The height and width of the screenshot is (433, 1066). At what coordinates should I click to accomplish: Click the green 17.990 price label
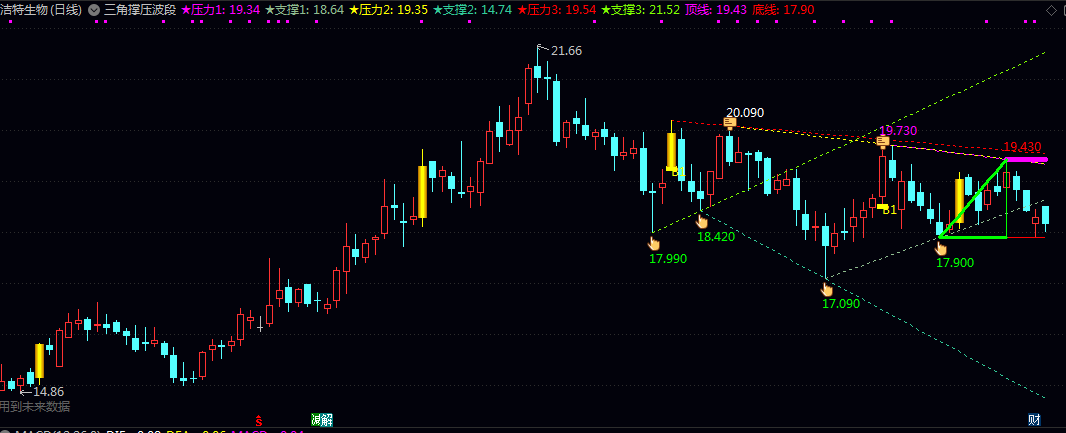(x=668, y=258)
